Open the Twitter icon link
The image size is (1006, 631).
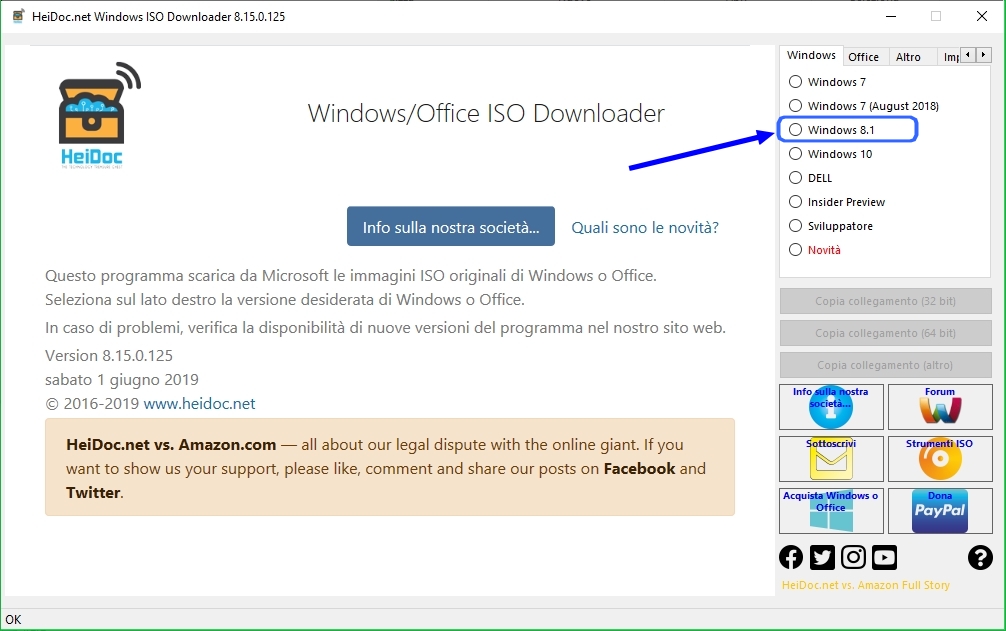822,557
